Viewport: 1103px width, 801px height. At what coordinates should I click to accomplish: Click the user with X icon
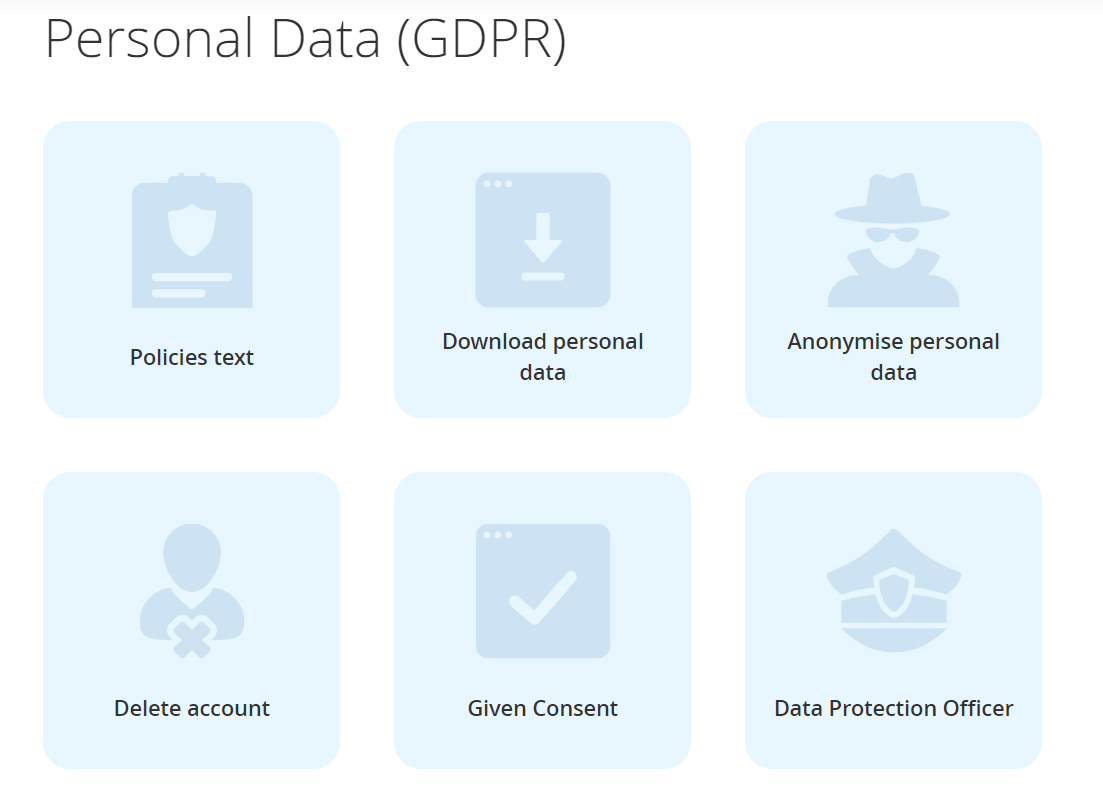coord(192,590)
